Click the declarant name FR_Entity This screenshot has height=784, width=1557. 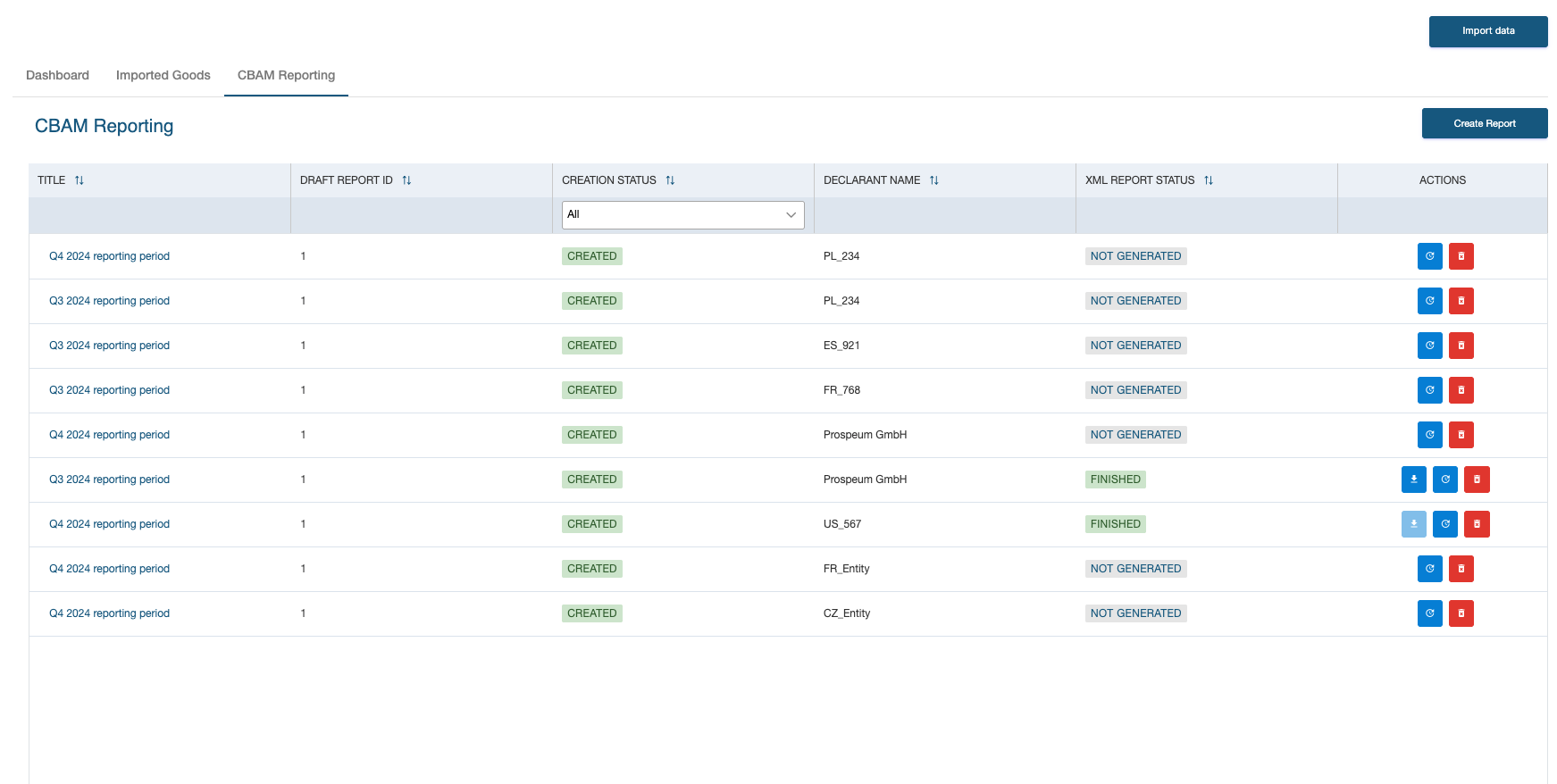(x=846, y=569)
